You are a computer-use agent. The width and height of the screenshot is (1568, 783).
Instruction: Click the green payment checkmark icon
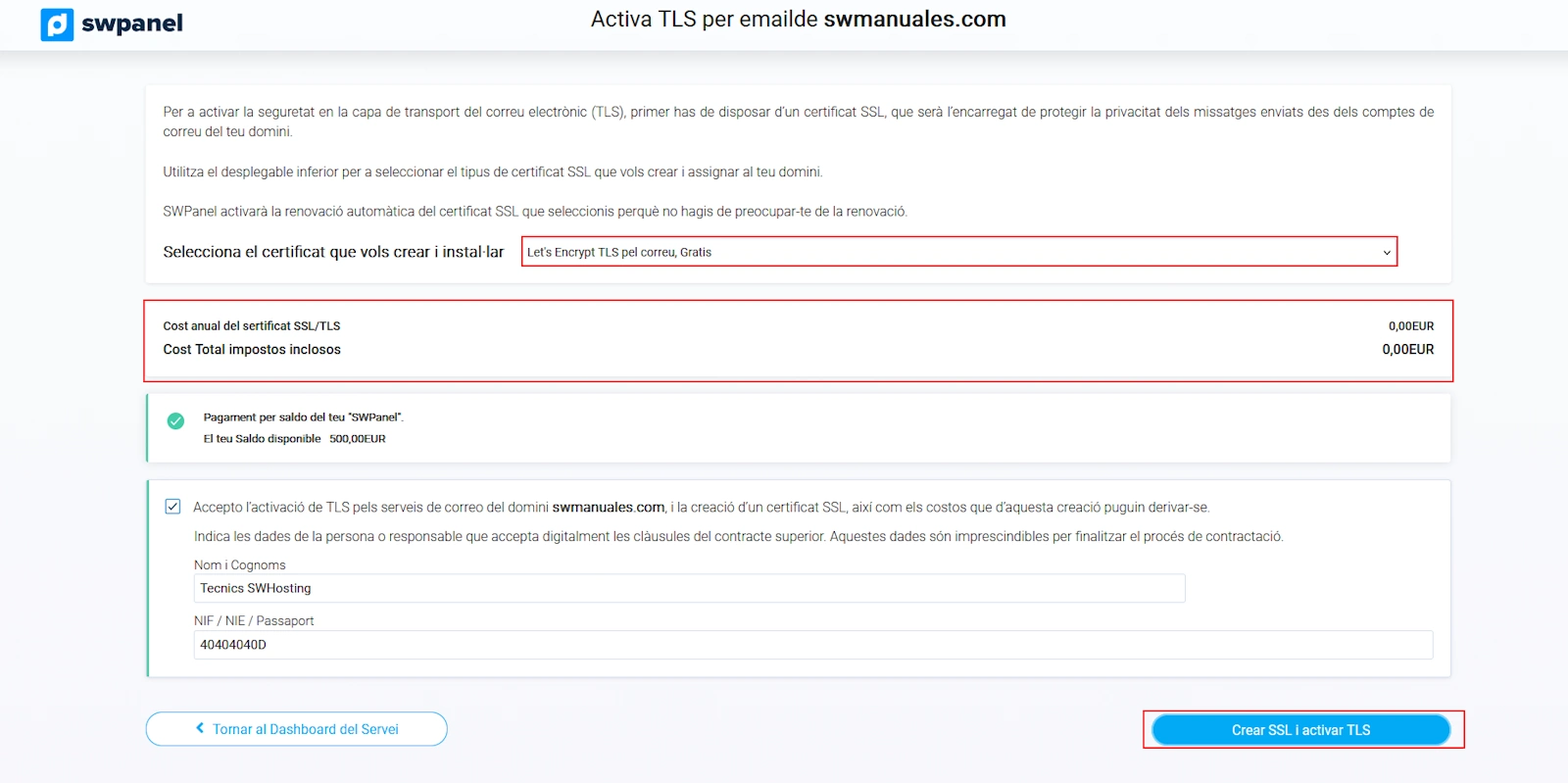(175, 421)
